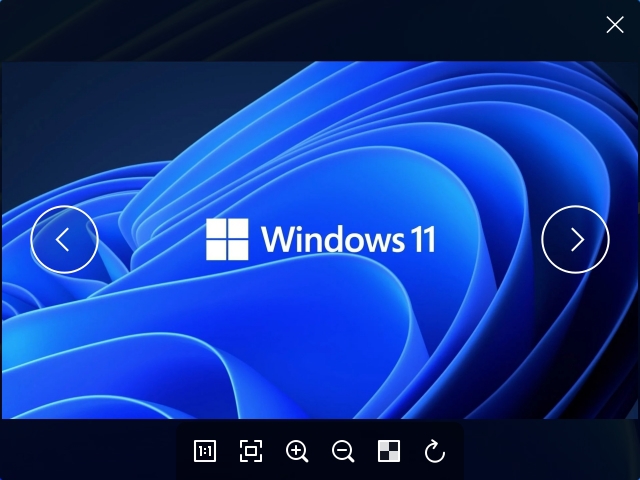Fit image to the window

click(x=251, y=451)
